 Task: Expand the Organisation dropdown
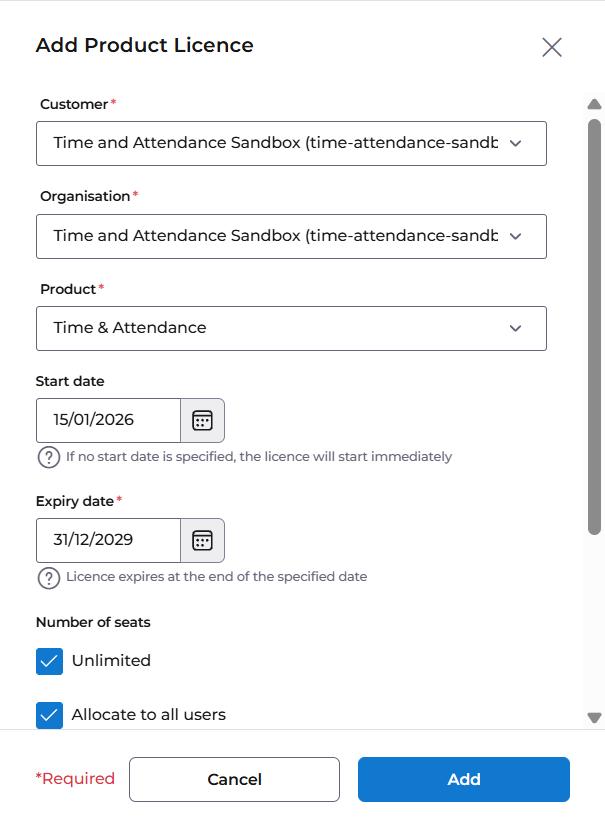coord(291,237)
